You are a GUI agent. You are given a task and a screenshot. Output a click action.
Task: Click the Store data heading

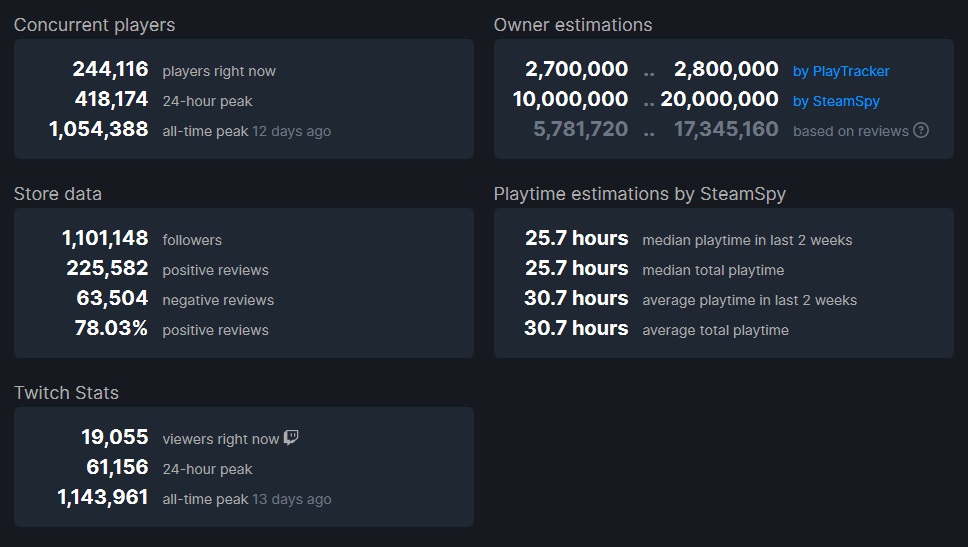tap(58, 194)
